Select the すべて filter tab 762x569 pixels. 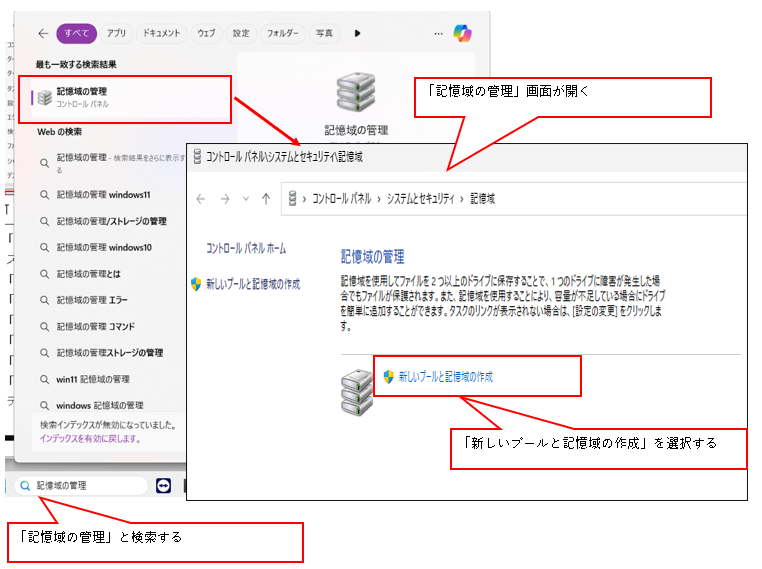tap(77, 33)
